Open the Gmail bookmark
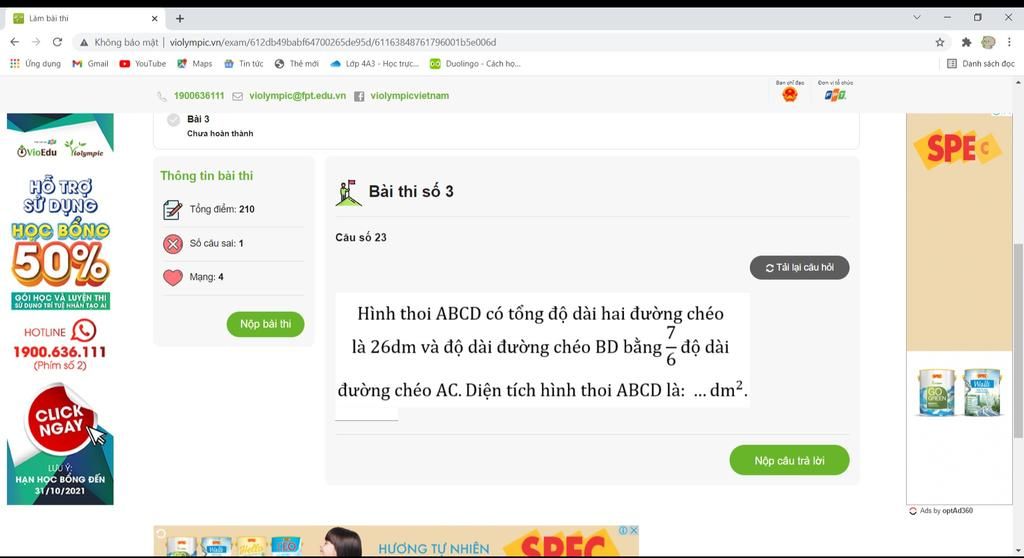This screenshot has height=558, width=1024. (90, 63)
